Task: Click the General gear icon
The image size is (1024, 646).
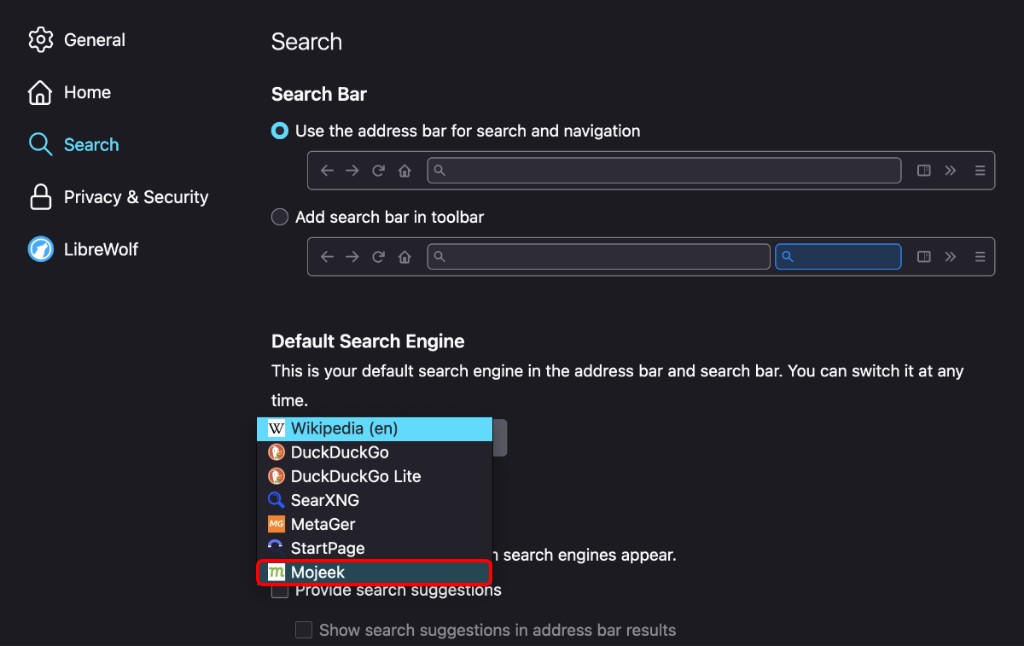Action: tap(40, 40)
